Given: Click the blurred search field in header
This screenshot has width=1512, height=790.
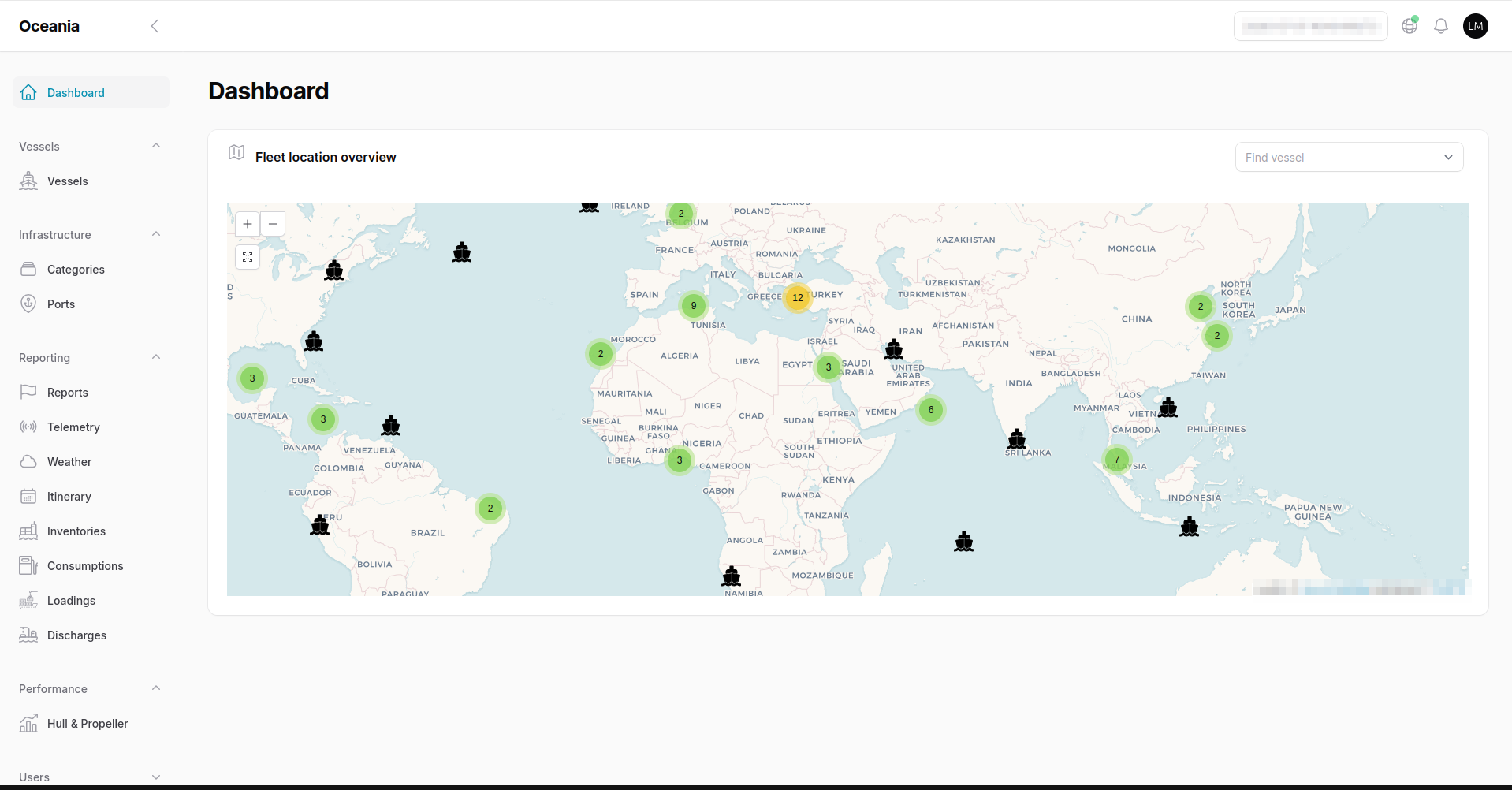Looking at the screenshot, I should 1310,26.
